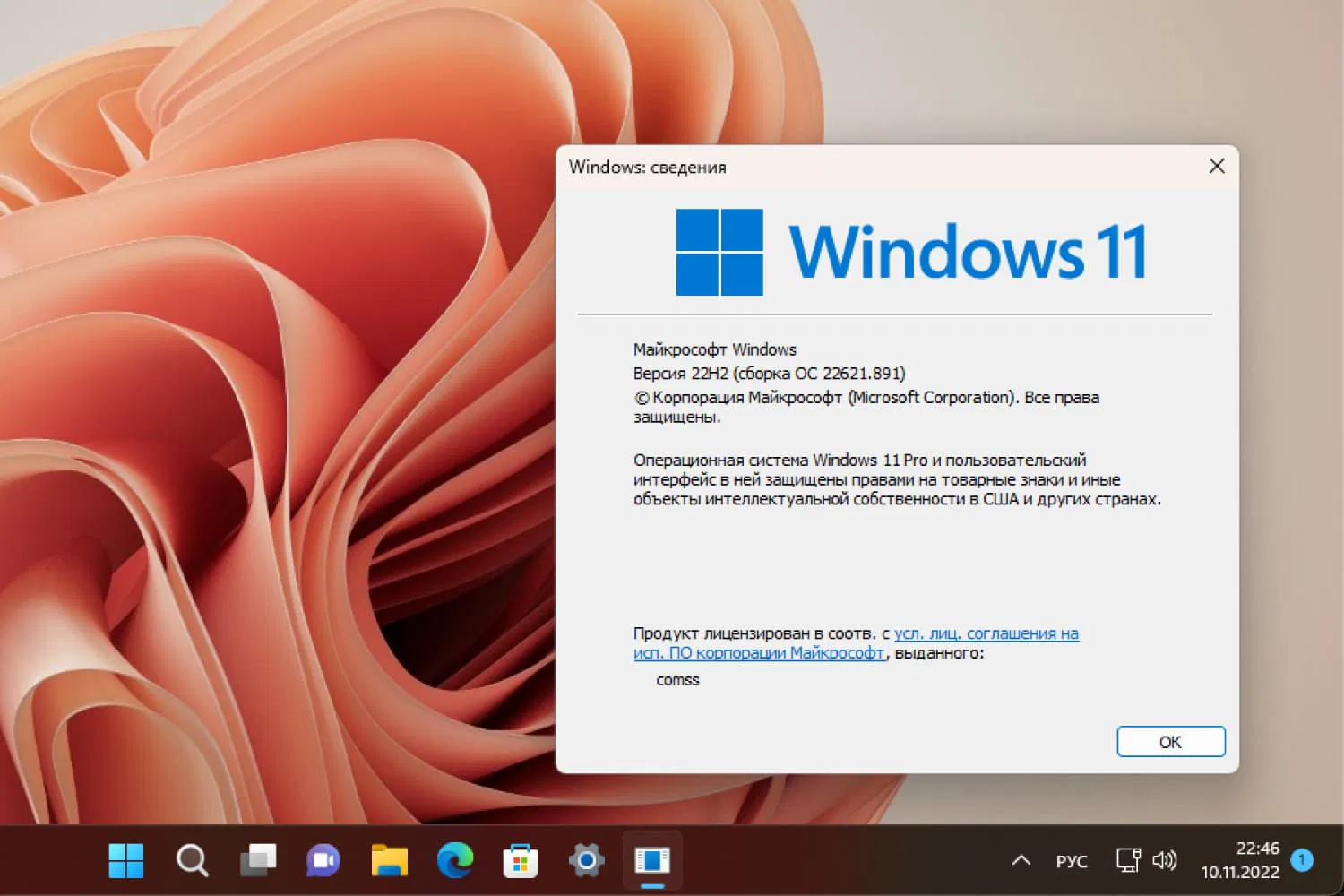
Task: Click the licensee name 'comss'
Action: tap(677, 680)
